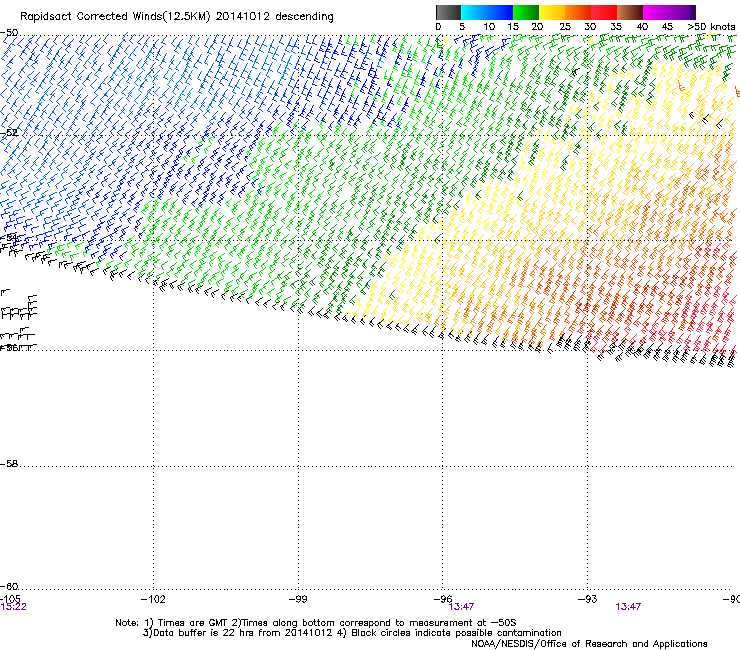Viewport: 740px width, 650px height.
Task: Click the red 30-35 knots legend color
Action: click(604, 12)
